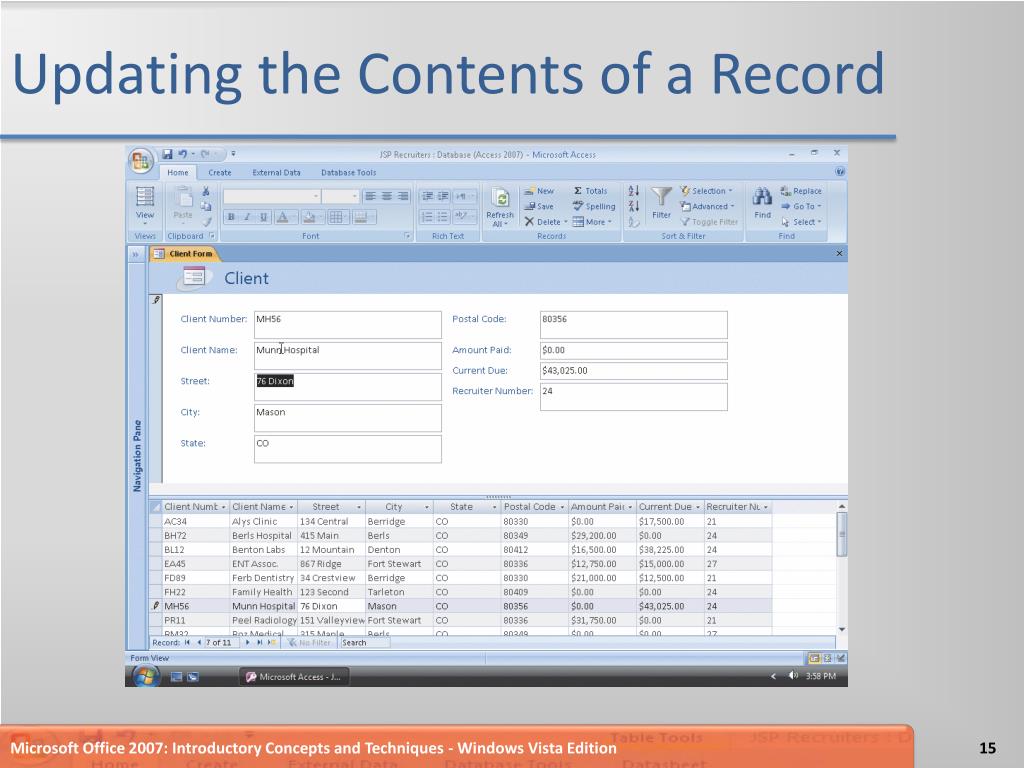Select the Format Painter brush icon

(206, 222)
